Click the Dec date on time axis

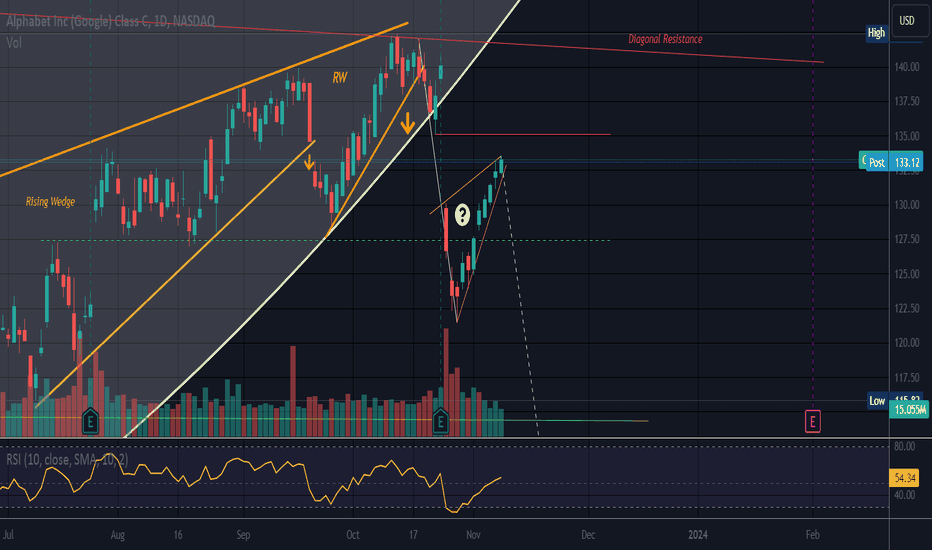point(588,535)
